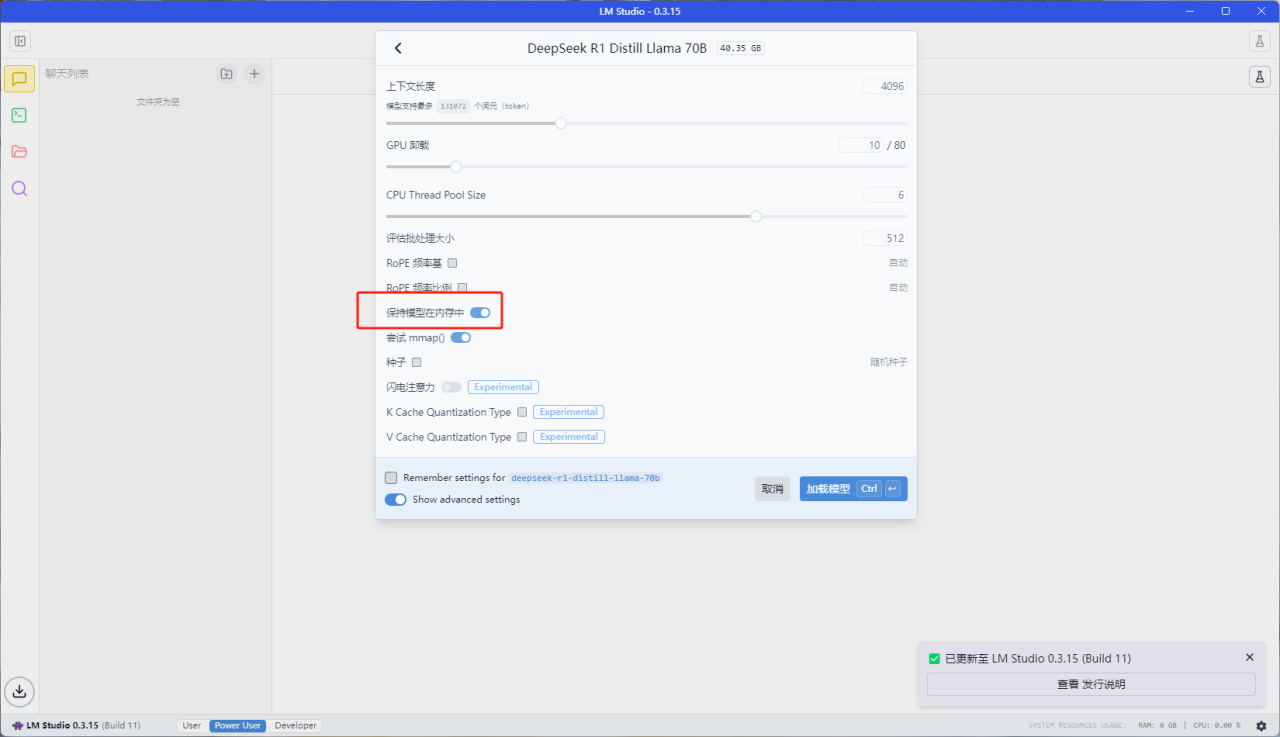
Task: Switch to Developer mode
Action: (x=295, y=725)
